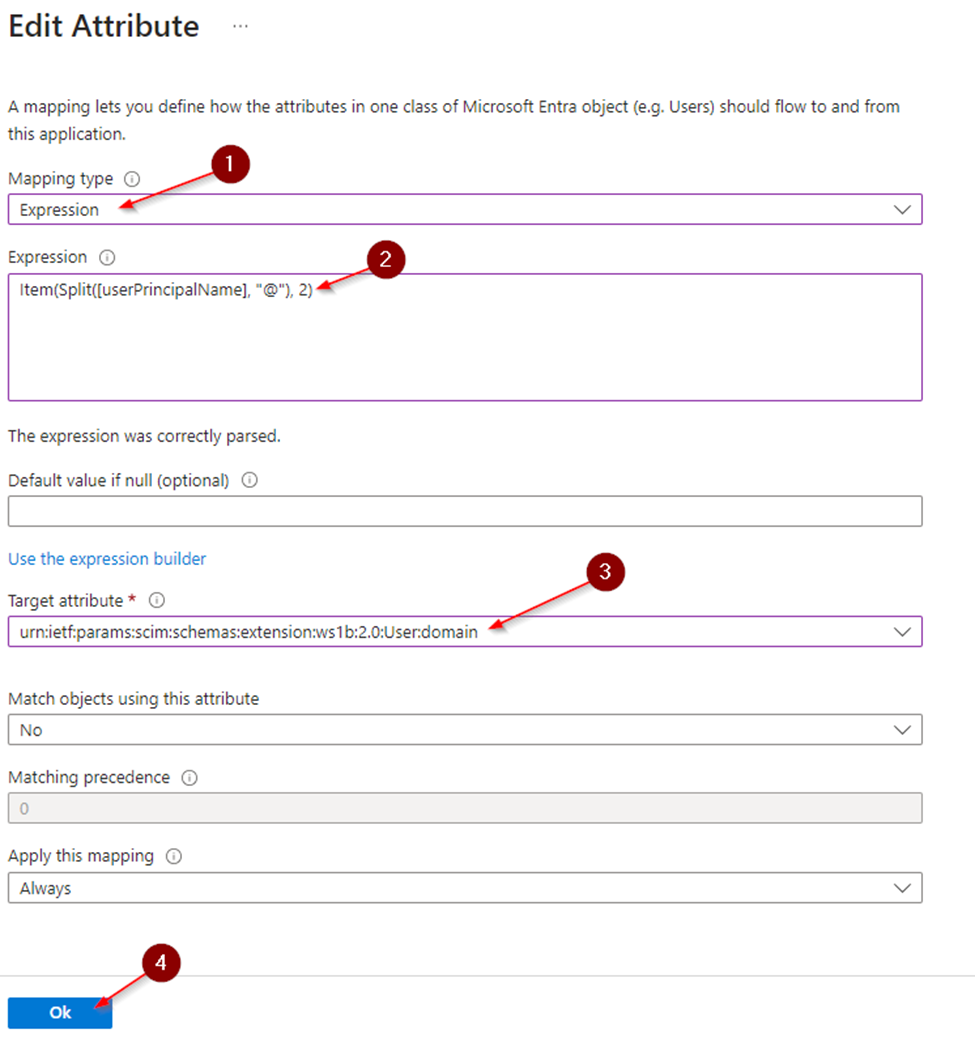Expand the Apply this mapping dropdown

pyautogui.click(x=464, y=888)
